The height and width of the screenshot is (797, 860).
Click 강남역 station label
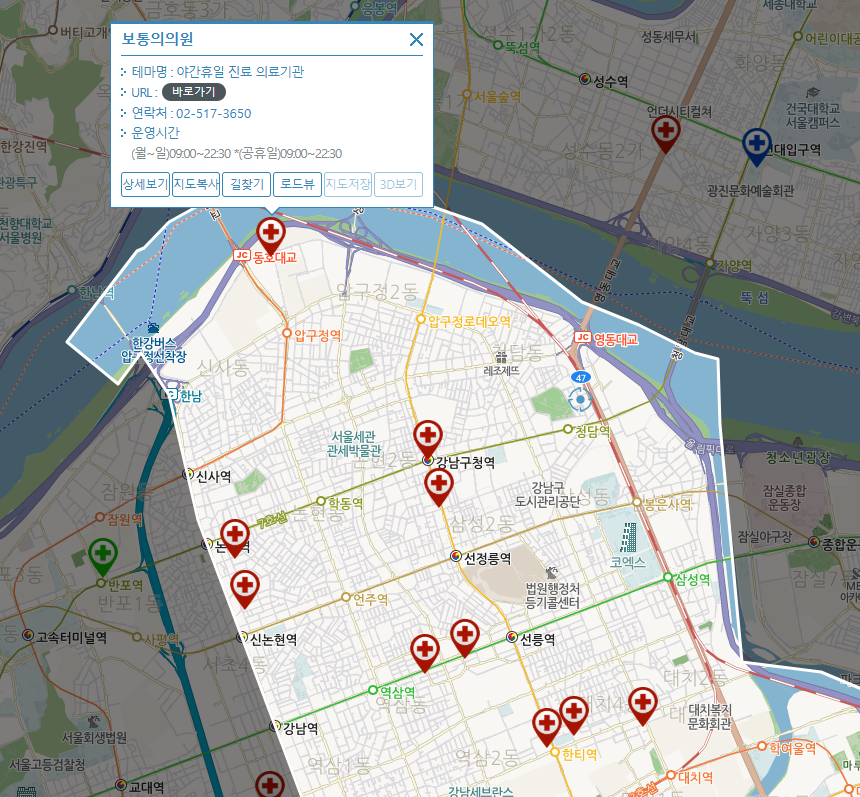[301, 728]
